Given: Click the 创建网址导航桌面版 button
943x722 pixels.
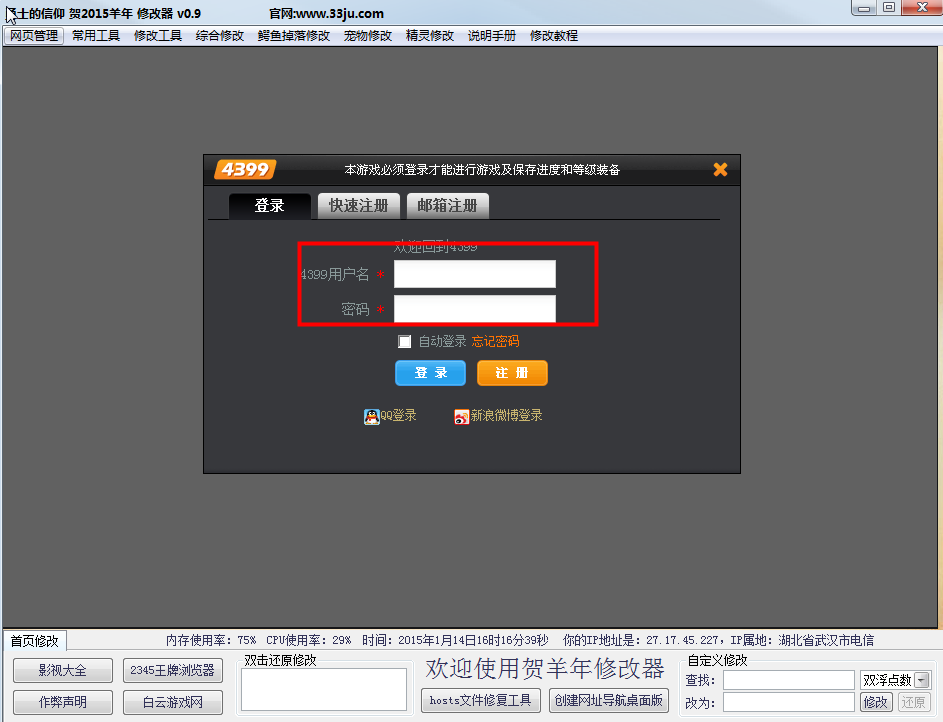Looking at the screenshot, I should click(609, 700).
